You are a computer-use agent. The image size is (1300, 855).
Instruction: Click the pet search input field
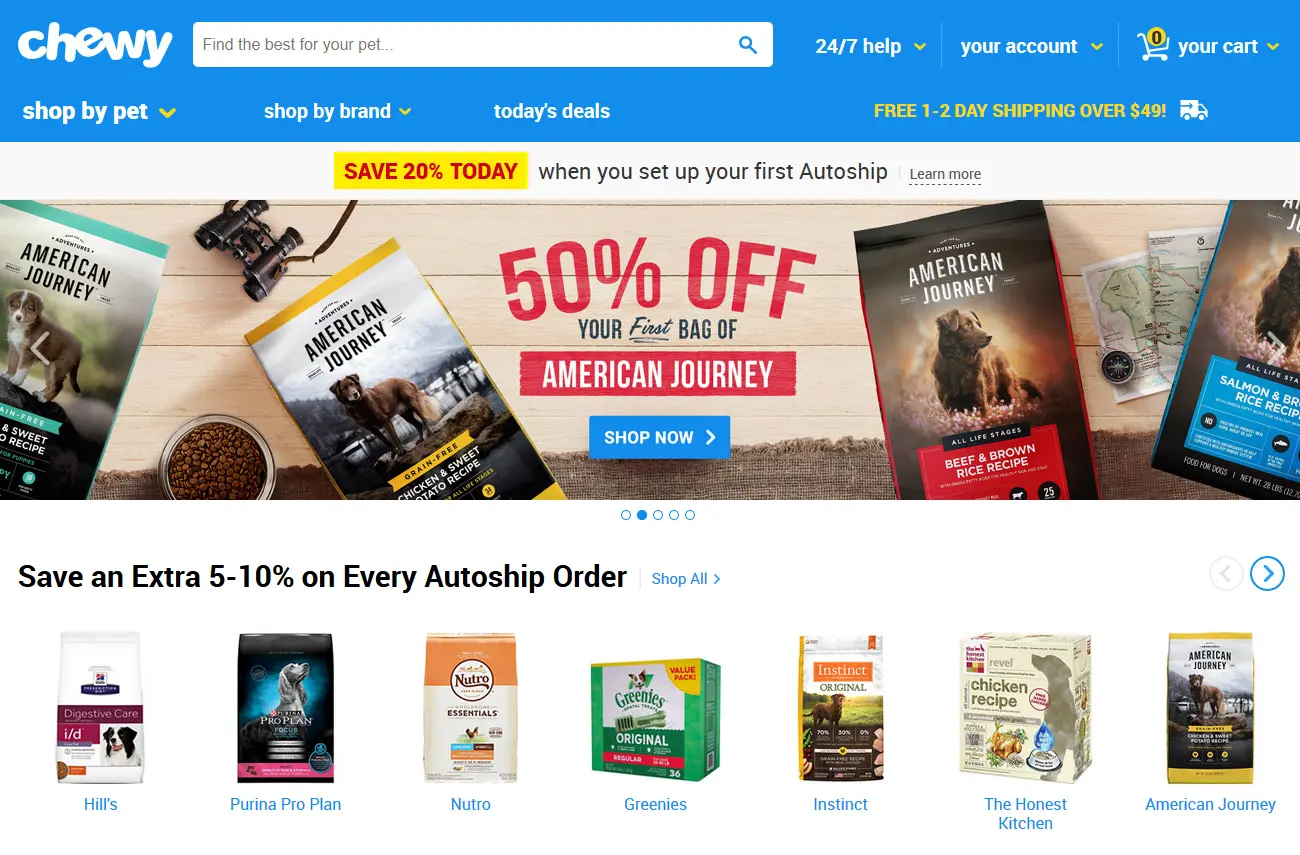(465, 45)
